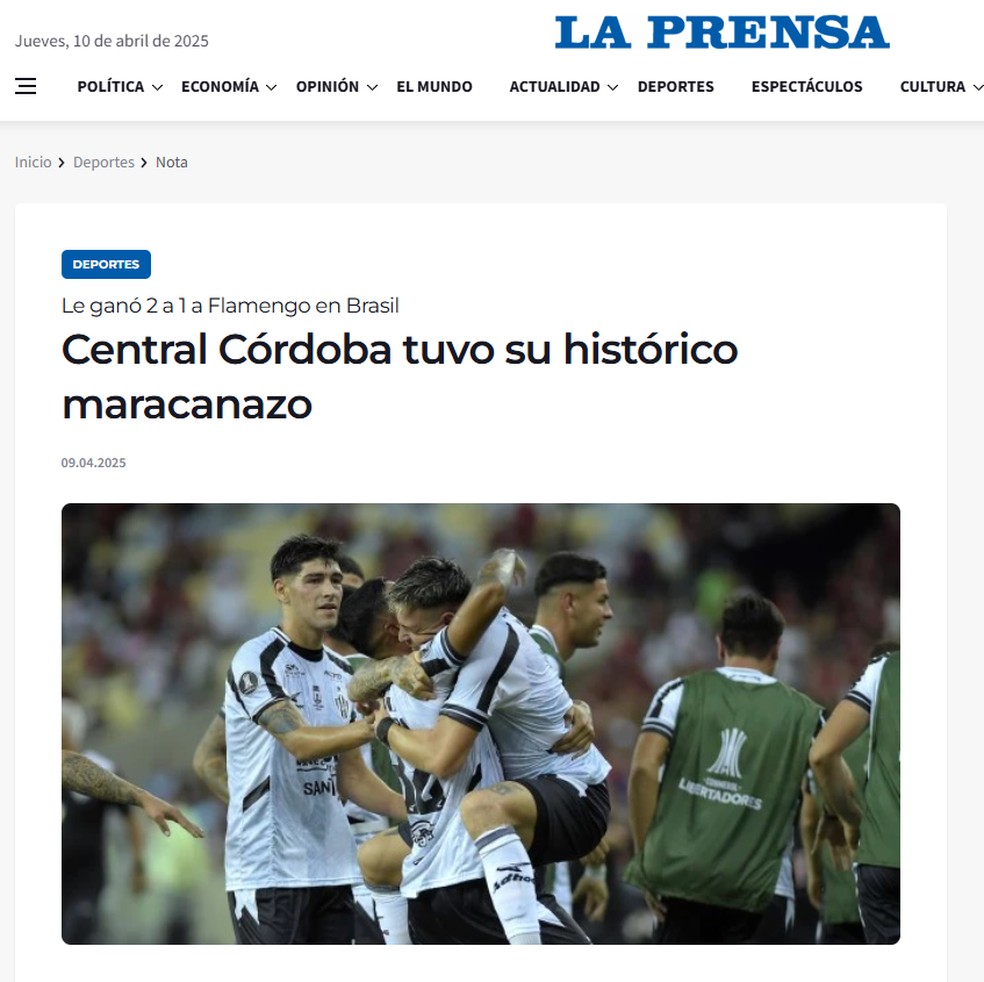Click the blue Deportes category tag
984x982 pixels.
pos(106,264)
